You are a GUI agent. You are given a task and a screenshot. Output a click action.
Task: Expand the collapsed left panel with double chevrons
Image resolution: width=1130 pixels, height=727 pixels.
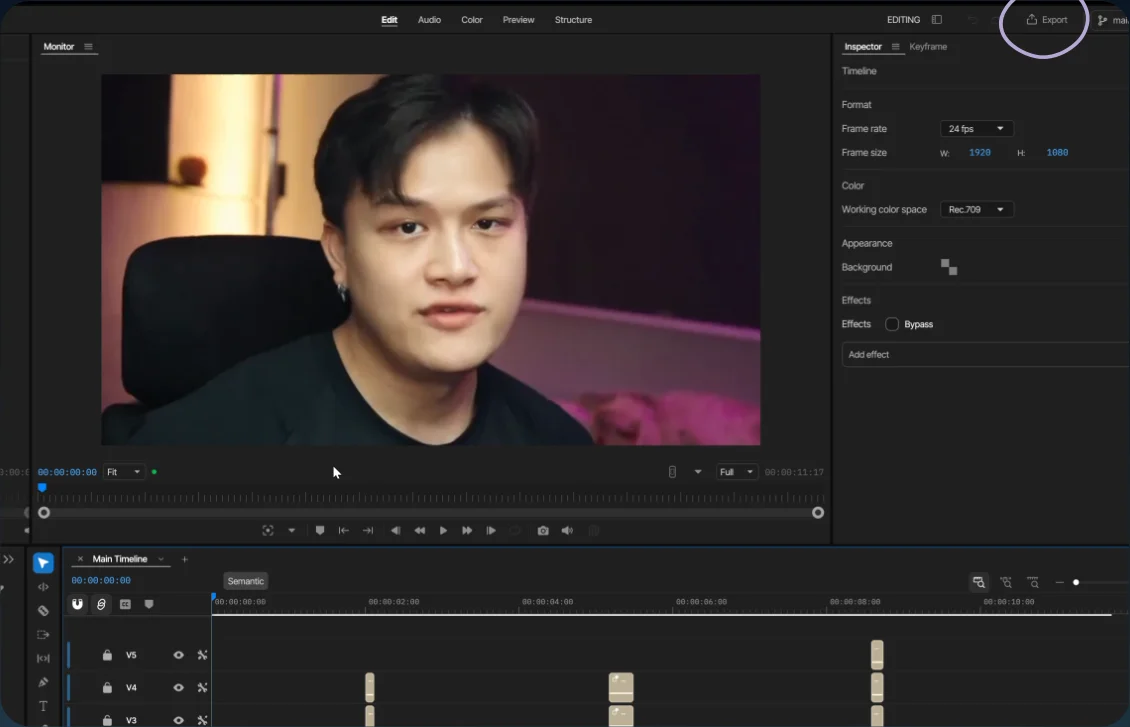(x=9, y=560)
